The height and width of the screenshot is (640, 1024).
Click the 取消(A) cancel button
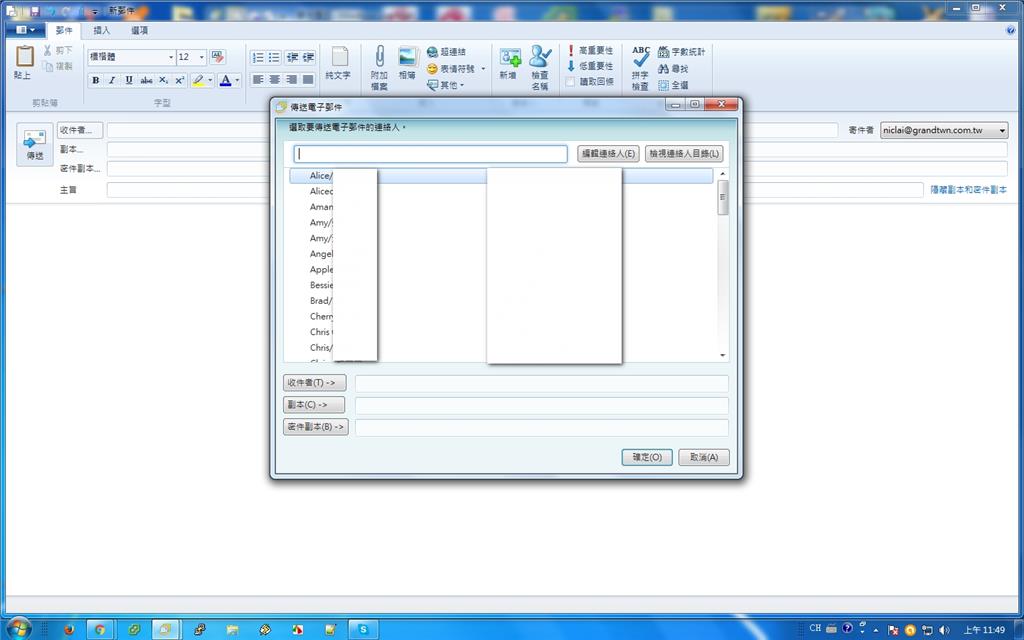703,457
